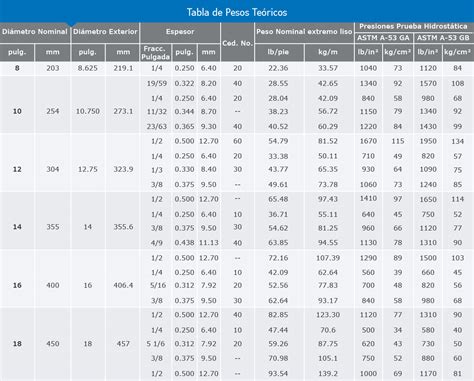This screenshot has width=474, height=381.
Task: Click the Fracc. Pulgada subheader
Action: click(155, 53)
